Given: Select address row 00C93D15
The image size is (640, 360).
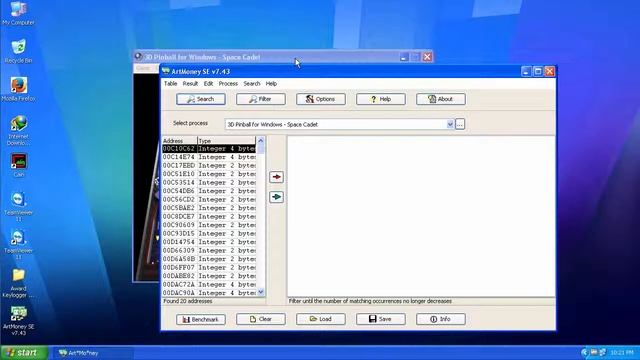Looking at the screenshot, I should pyautogui.click(x=209, y=233).
